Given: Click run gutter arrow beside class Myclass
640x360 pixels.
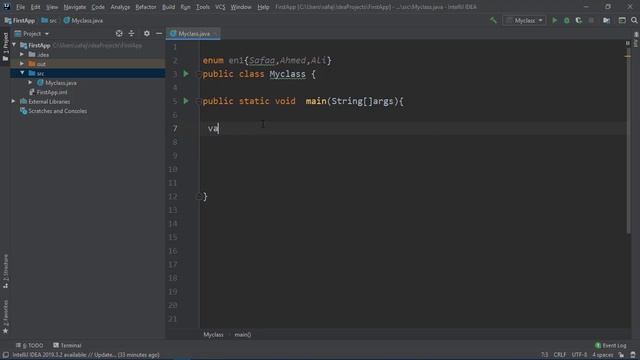Looking at the screenshot, I should click(186, 74).
